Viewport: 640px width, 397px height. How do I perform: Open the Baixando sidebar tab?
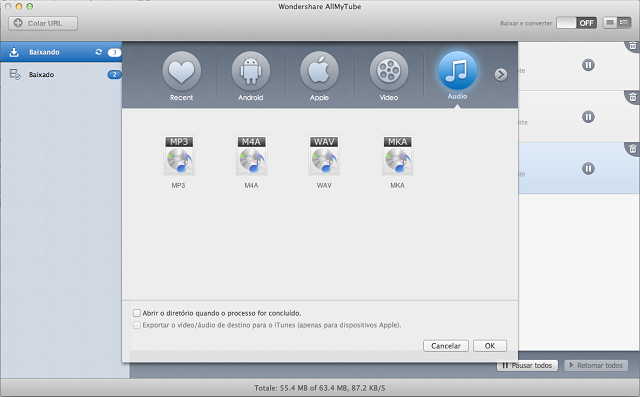pyautogui.click(x=61, y=52)
